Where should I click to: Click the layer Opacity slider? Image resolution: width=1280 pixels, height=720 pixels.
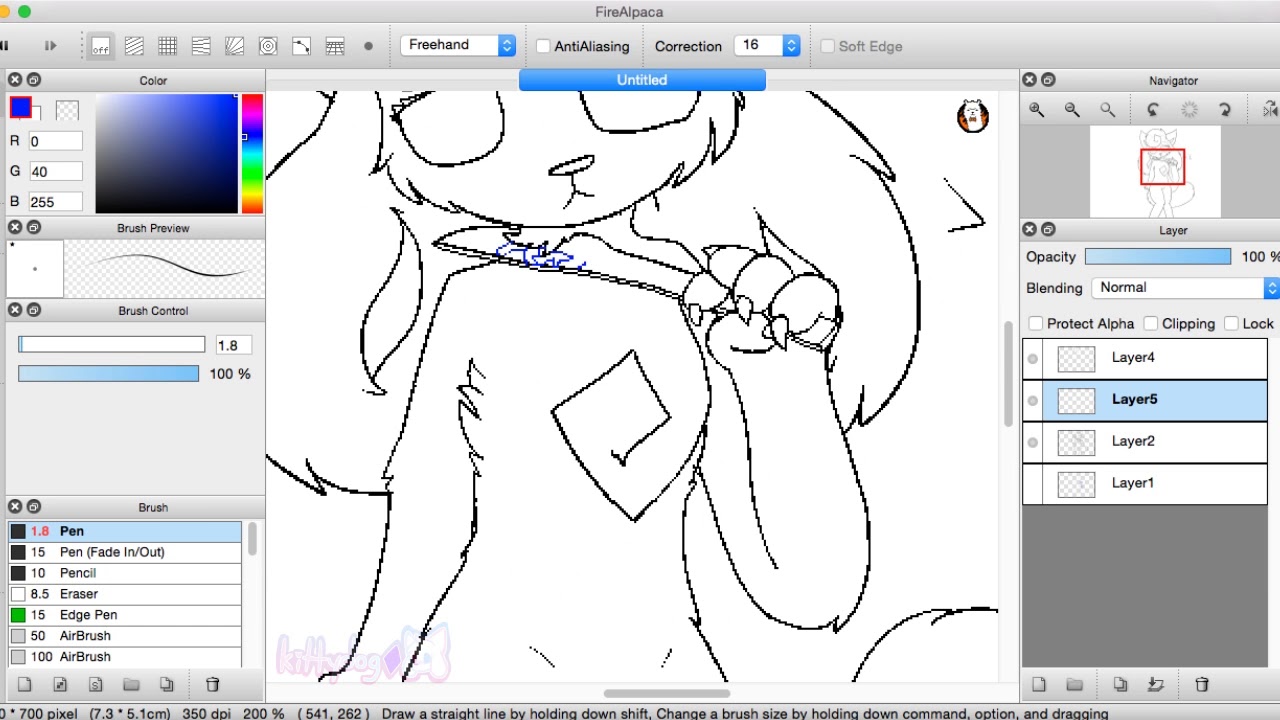(1158, 257)
